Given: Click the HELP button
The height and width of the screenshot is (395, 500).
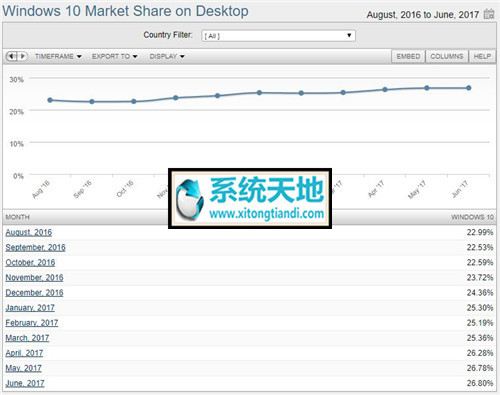Looking at the screenshot, I should click(x=482, y=56).
